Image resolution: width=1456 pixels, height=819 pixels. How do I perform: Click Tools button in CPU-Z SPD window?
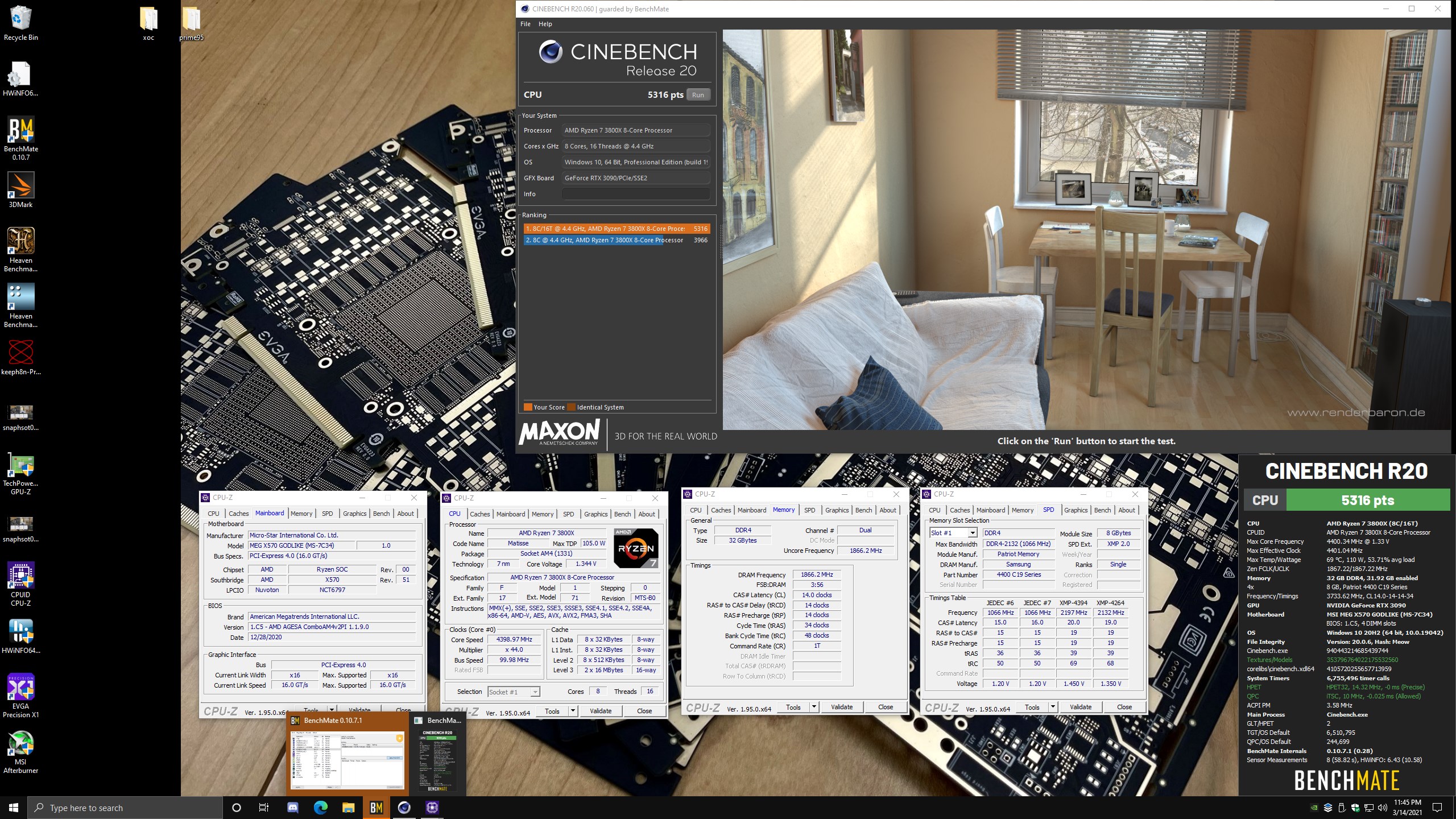pyautogui.click(x=1032, y=707)
